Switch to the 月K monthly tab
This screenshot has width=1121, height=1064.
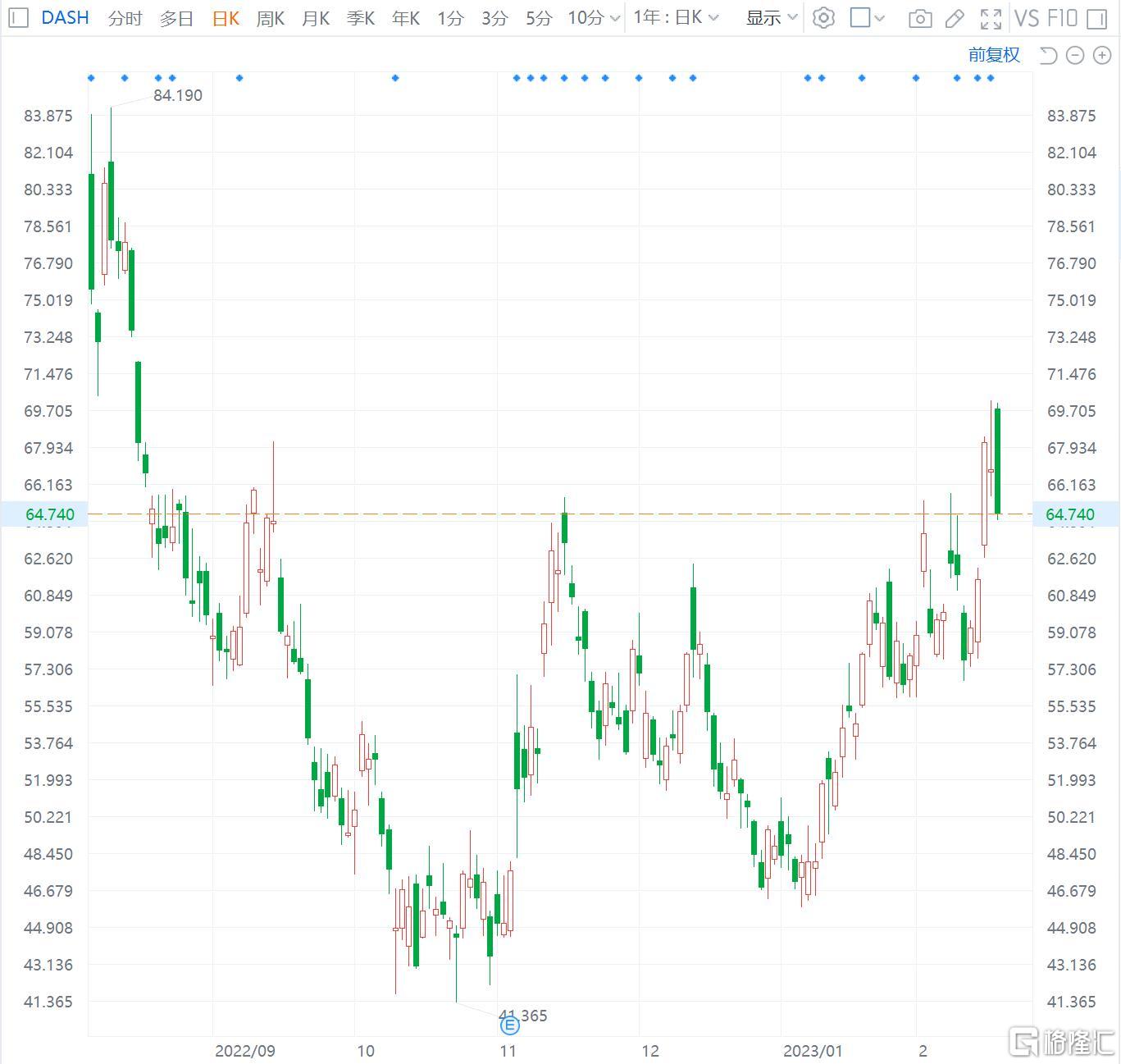tap(315, 18)
